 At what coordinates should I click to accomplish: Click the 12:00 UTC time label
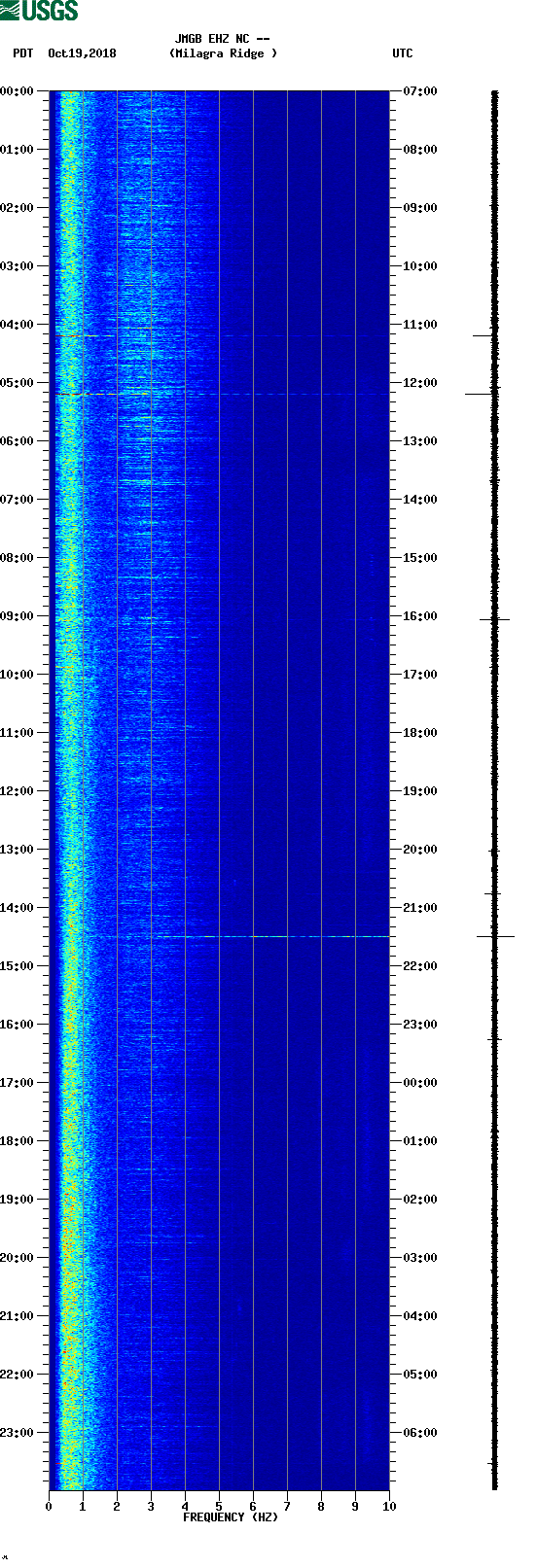(x=420, y=383)
